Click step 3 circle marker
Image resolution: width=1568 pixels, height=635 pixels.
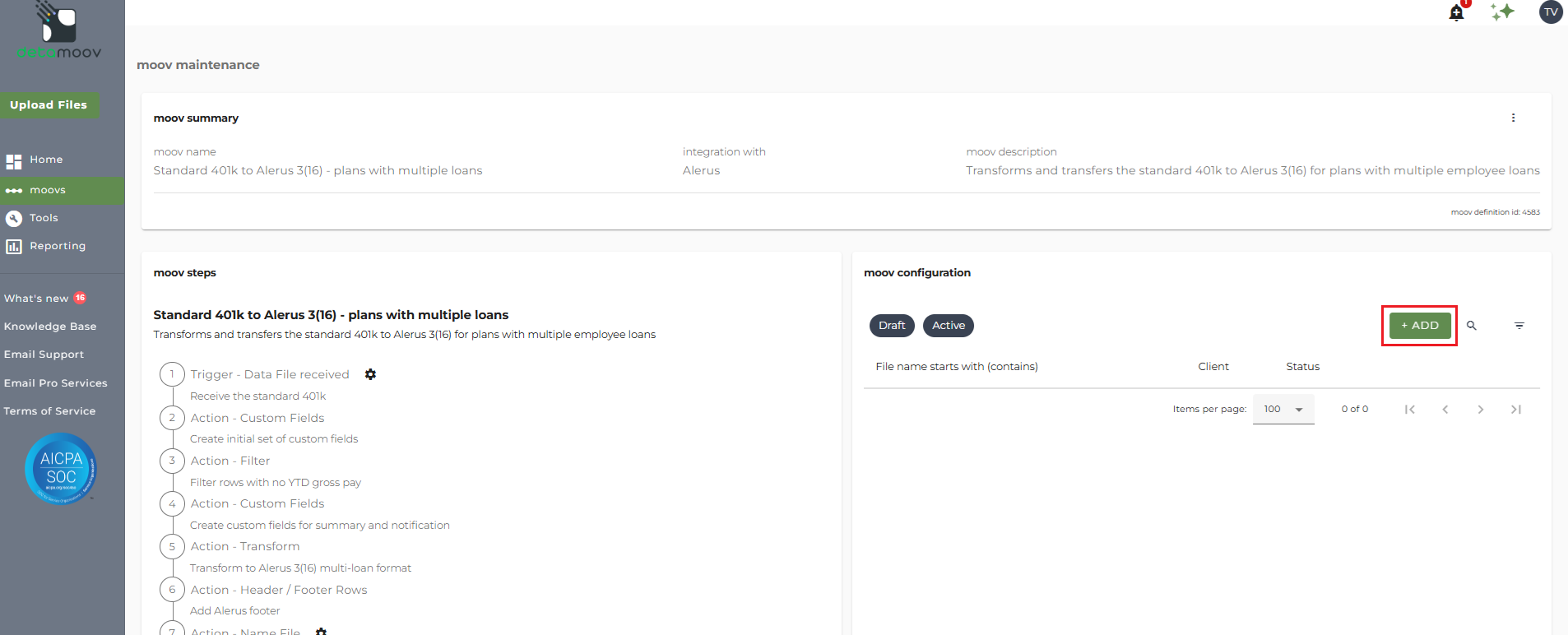coord(172,461)
